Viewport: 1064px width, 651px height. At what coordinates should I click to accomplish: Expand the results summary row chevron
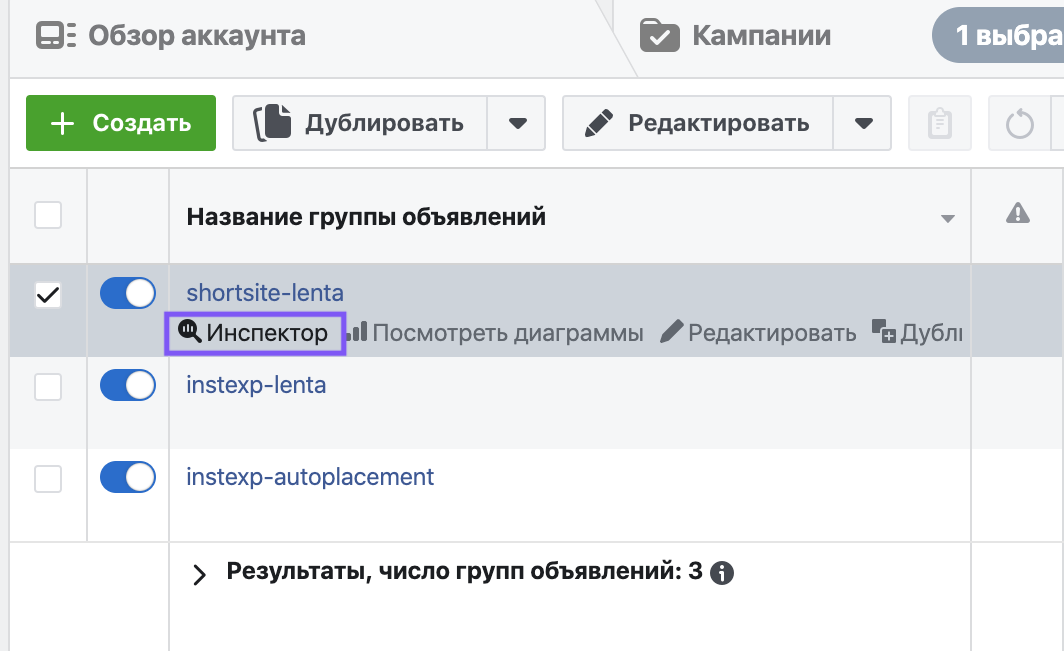tap(199, 574)
